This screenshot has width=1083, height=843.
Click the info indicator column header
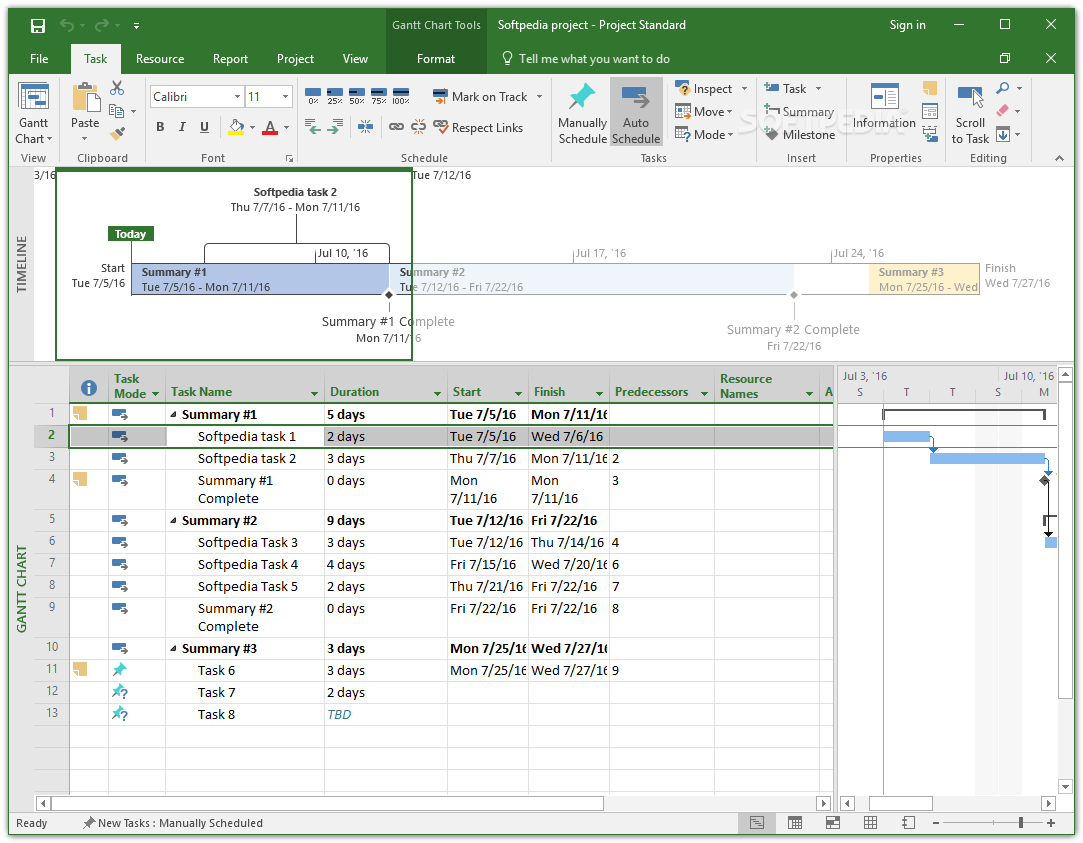tap(88, 388)
